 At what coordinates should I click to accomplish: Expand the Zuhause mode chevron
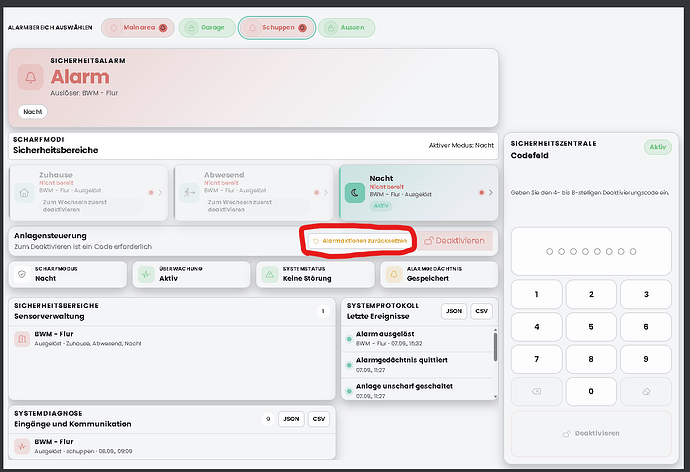tap(160, 193)
